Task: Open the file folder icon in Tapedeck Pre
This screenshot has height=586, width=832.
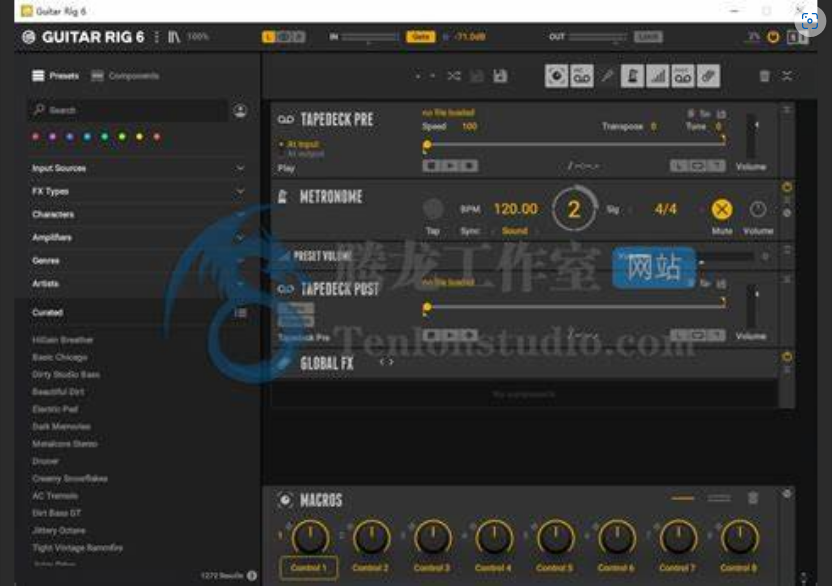Action: tap(721, 114)
